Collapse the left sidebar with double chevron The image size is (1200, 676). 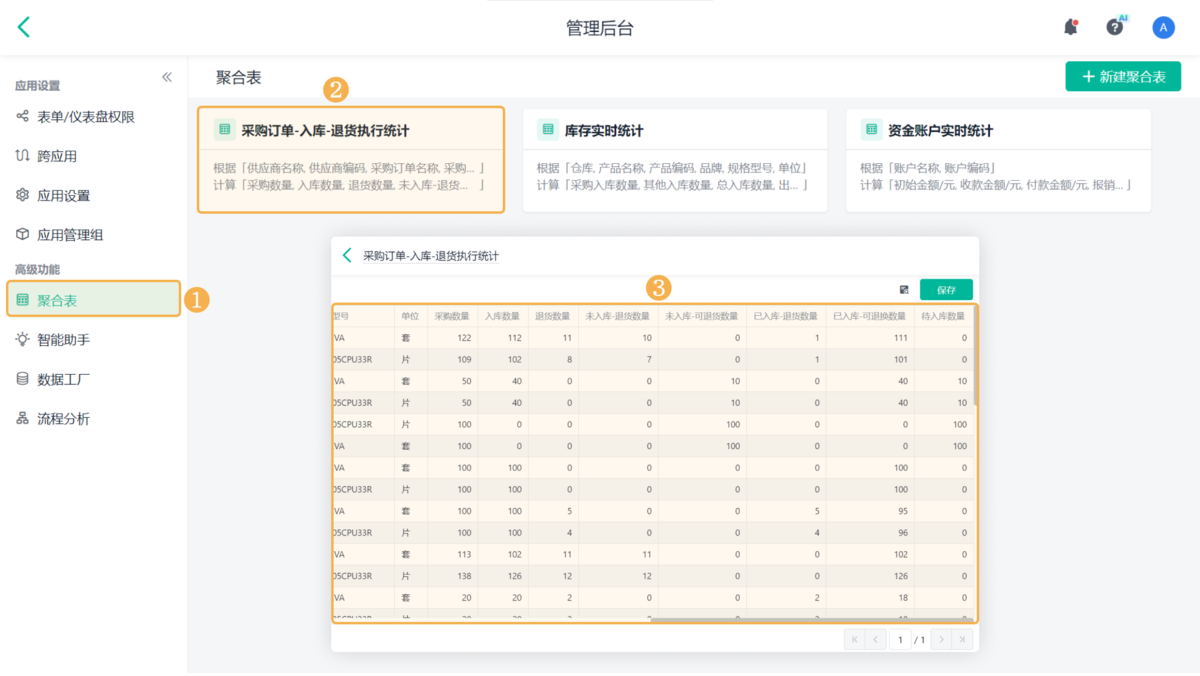(x=167, y=77)
